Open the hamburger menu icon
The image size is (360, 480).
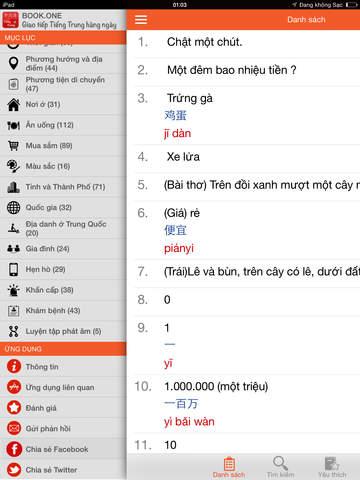tap(141, 20)
